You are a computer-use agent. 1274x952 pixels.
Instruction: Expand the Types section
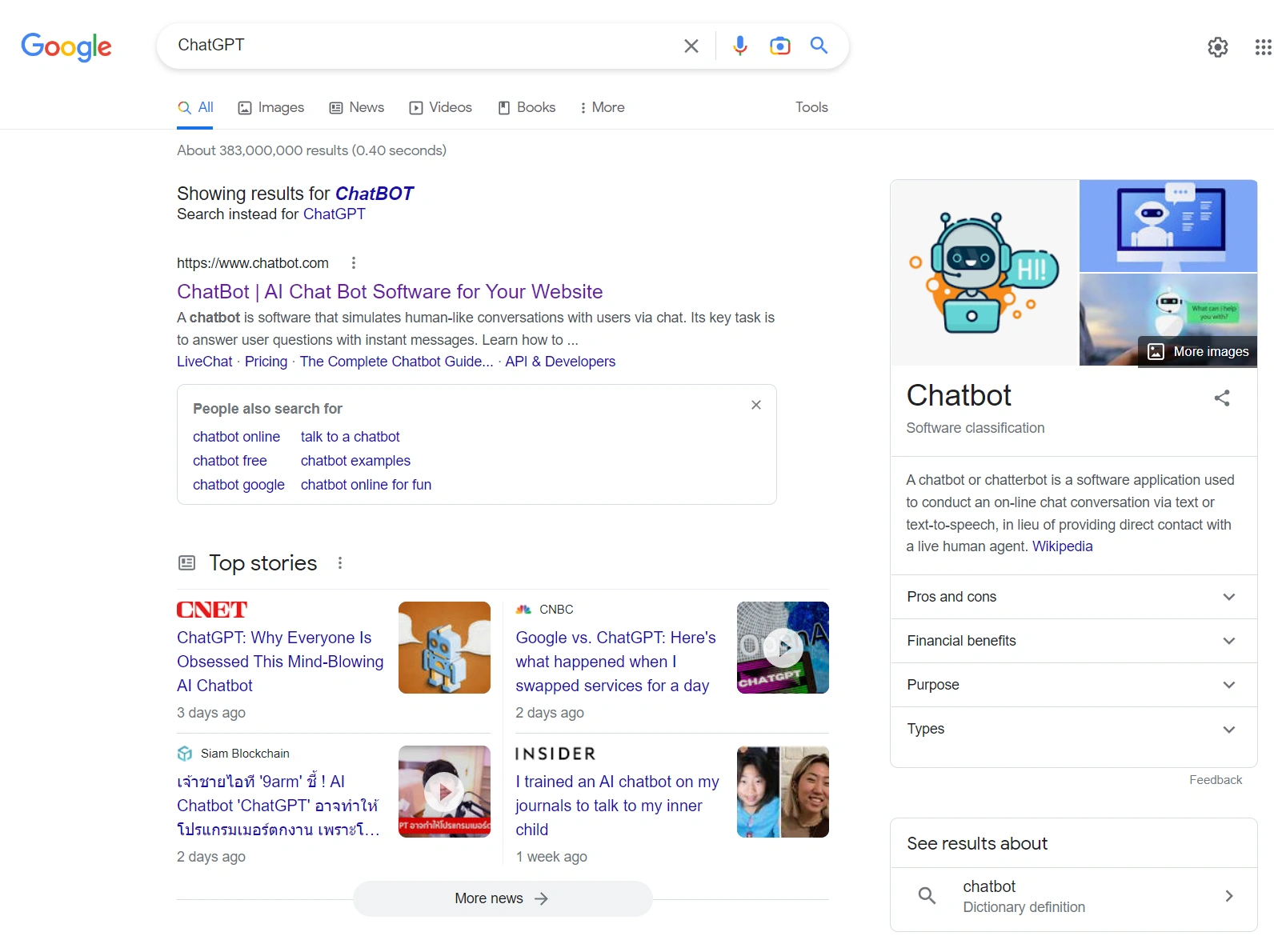(x=1073, y=729)
